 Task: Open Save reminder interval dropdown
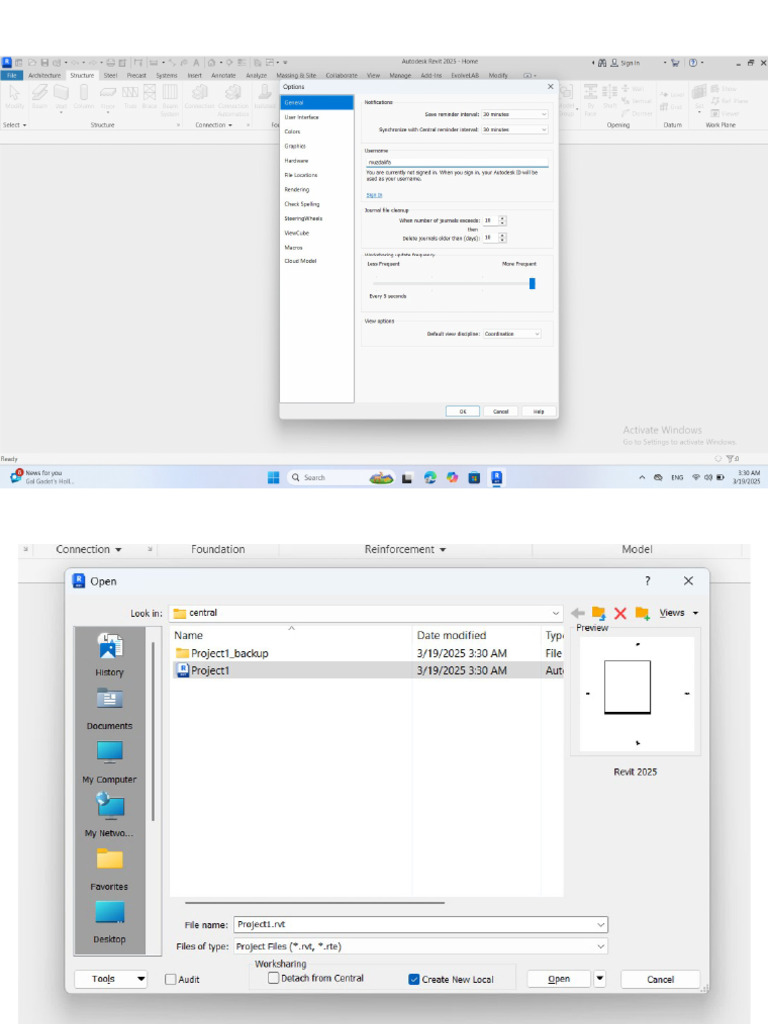coord(515,114)
